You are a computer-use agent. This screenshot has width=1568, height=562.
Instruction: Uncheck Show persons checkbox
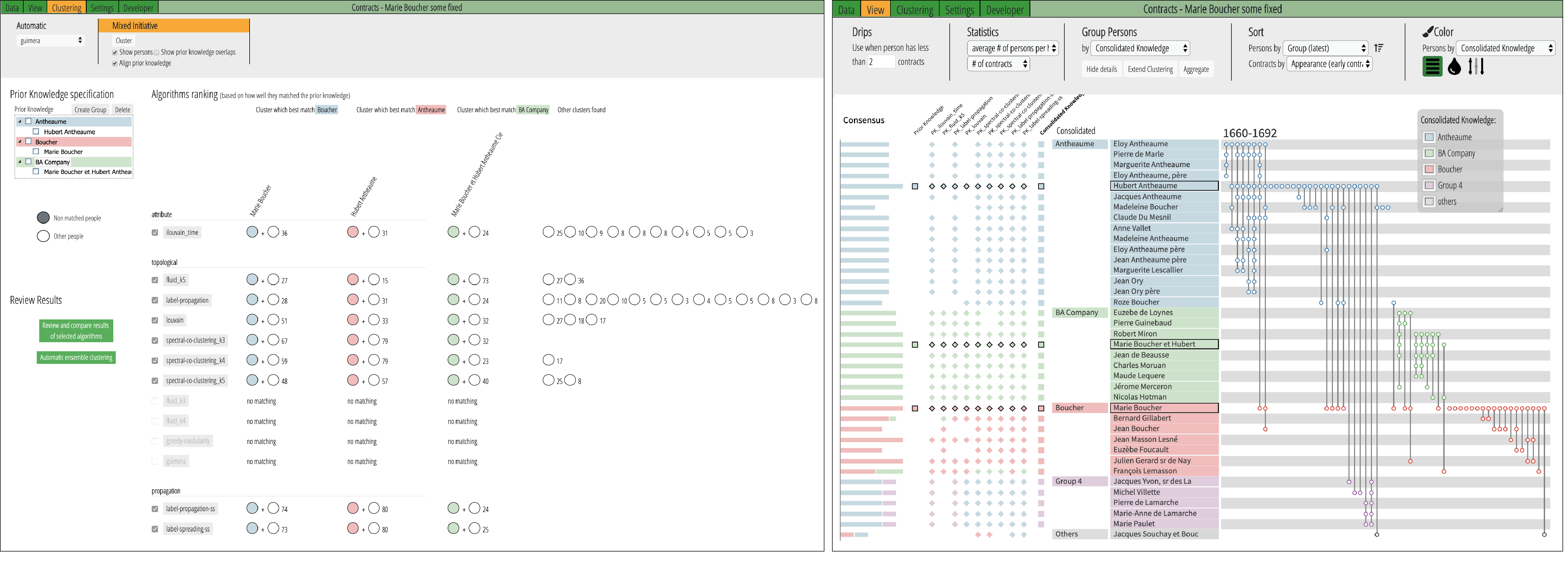click(114, 52)
